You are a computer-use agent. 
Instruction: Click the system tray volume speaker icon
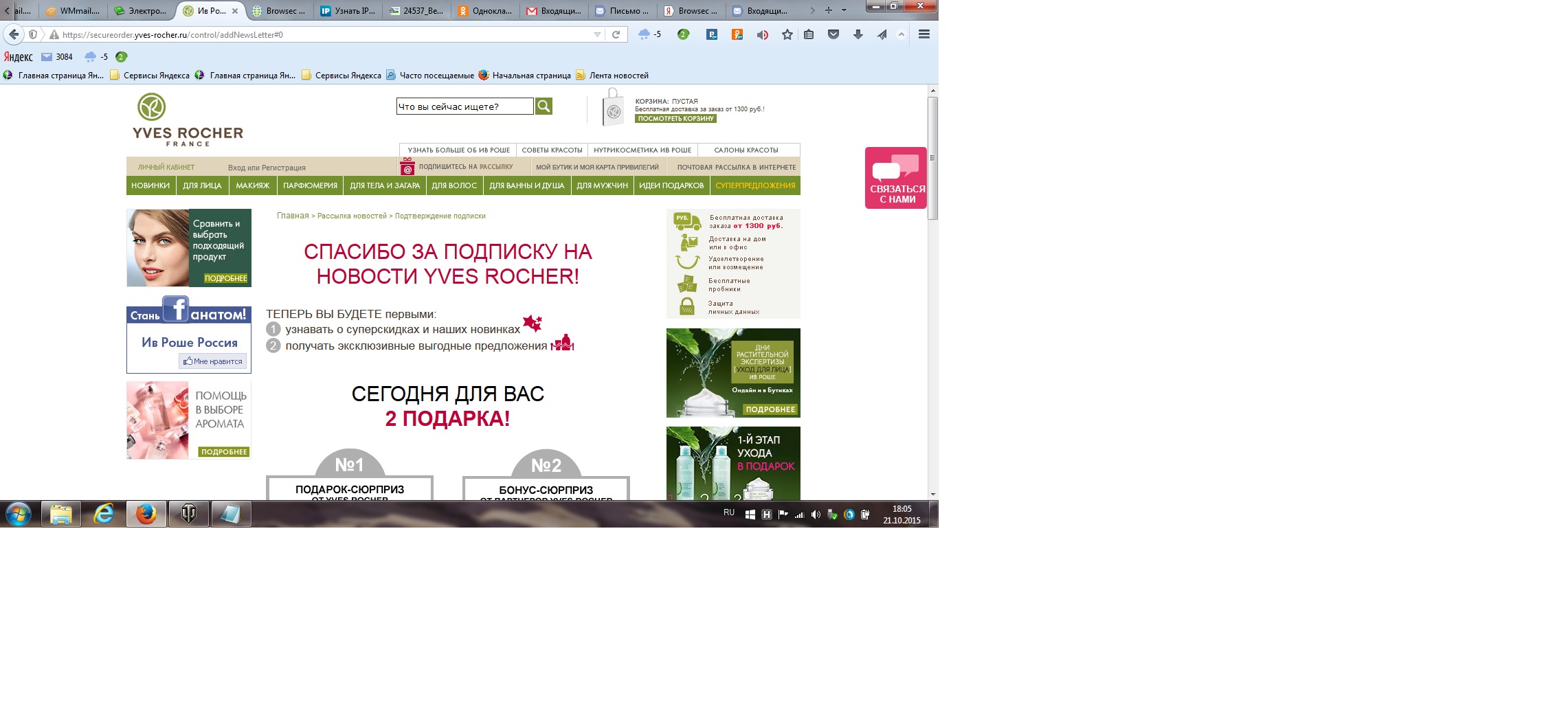tap(816, 514)
